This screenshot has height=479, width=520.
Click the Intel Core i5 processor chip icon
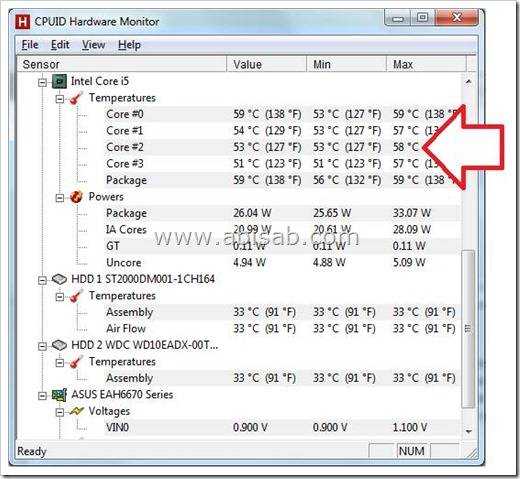[59, 81]
